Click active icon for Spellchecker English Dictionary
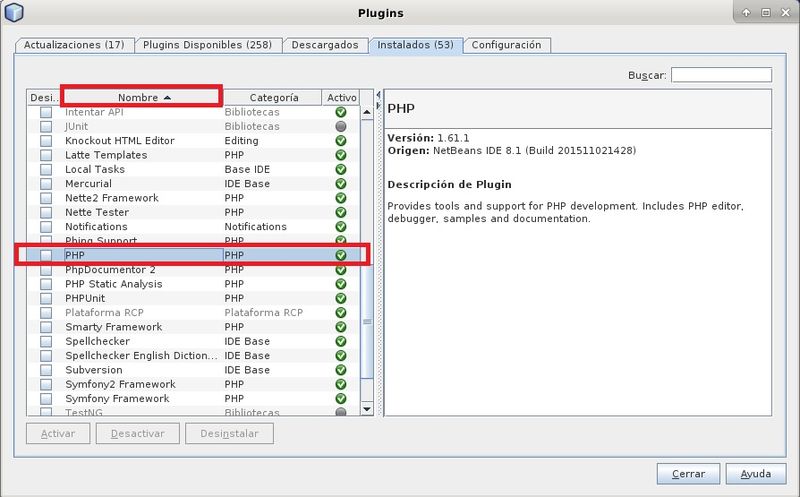The image size is (800, 497). click(x=341, y=356)
